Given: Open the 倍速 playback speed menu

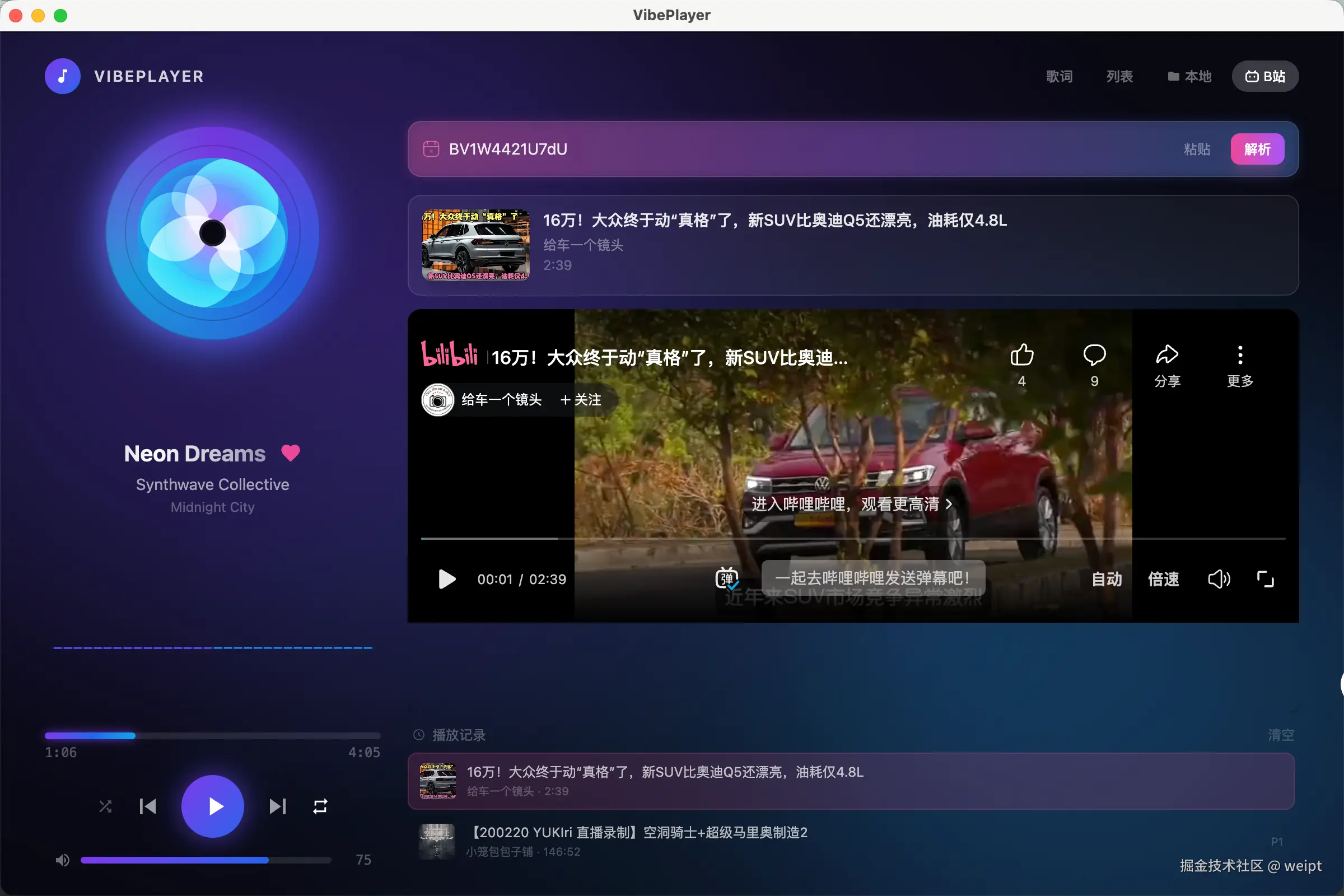Looking at the screenshot, I should 1163,579.
